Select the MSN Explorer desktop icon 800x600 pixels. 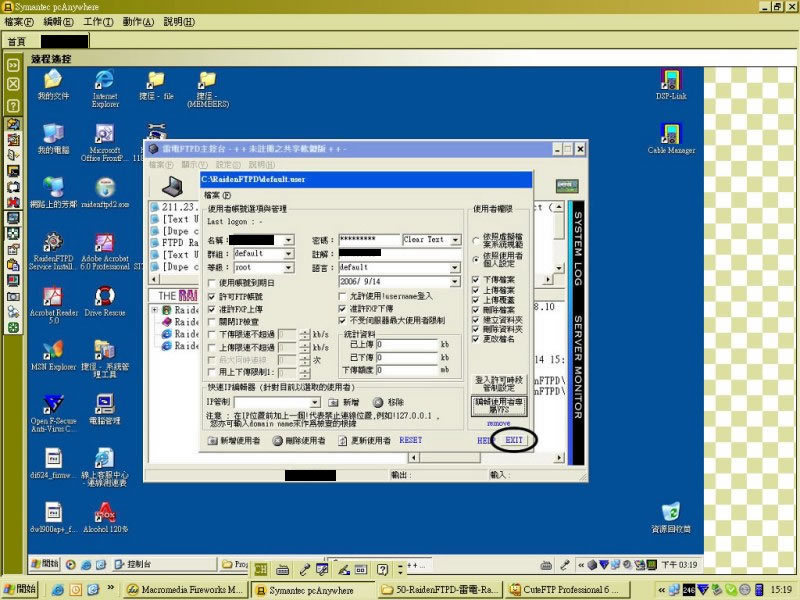[x=53, y=355]
